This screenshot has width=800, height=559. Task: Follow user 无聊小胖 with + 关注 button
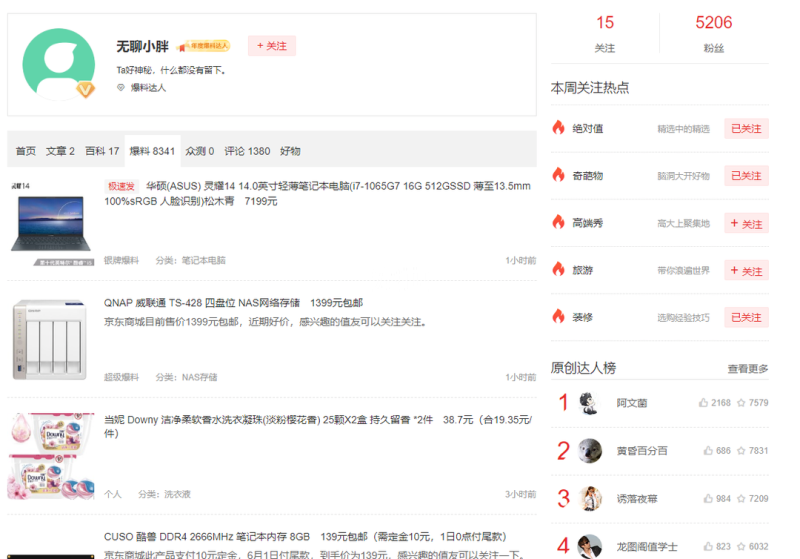(271, 46)
